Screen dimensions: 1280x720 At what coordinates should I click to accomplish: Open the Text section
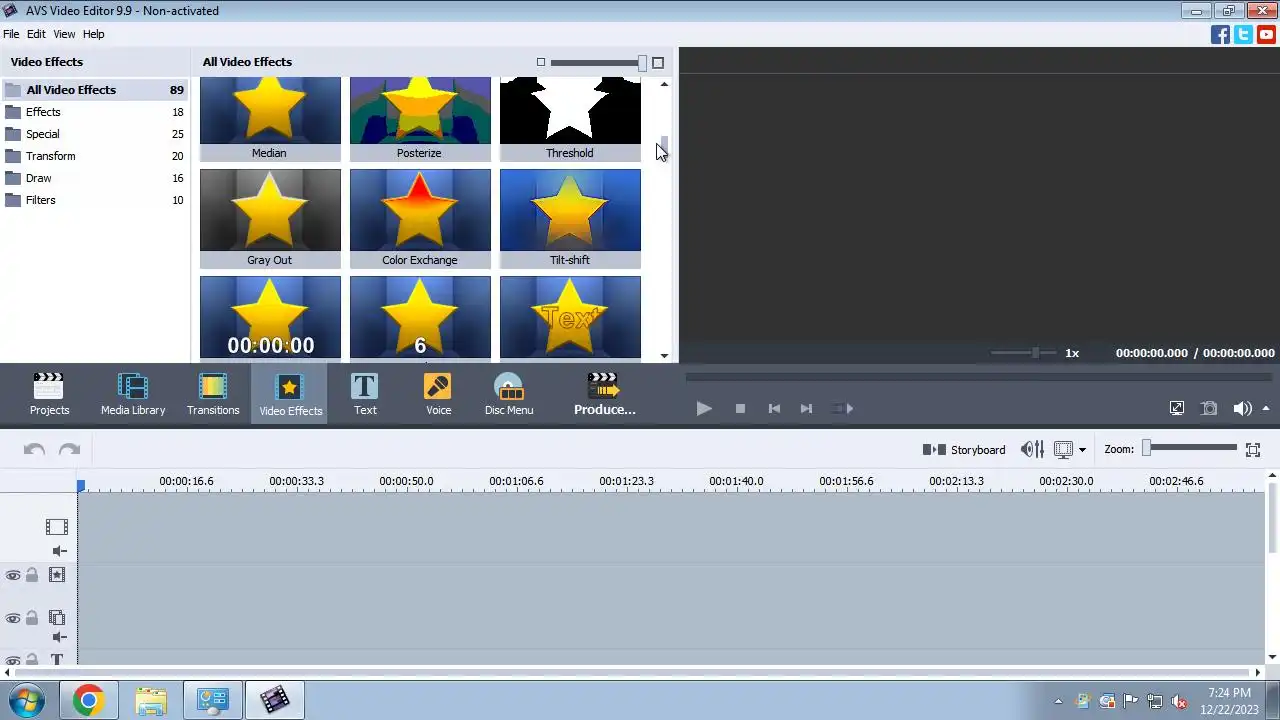click(x=365, y=394)
